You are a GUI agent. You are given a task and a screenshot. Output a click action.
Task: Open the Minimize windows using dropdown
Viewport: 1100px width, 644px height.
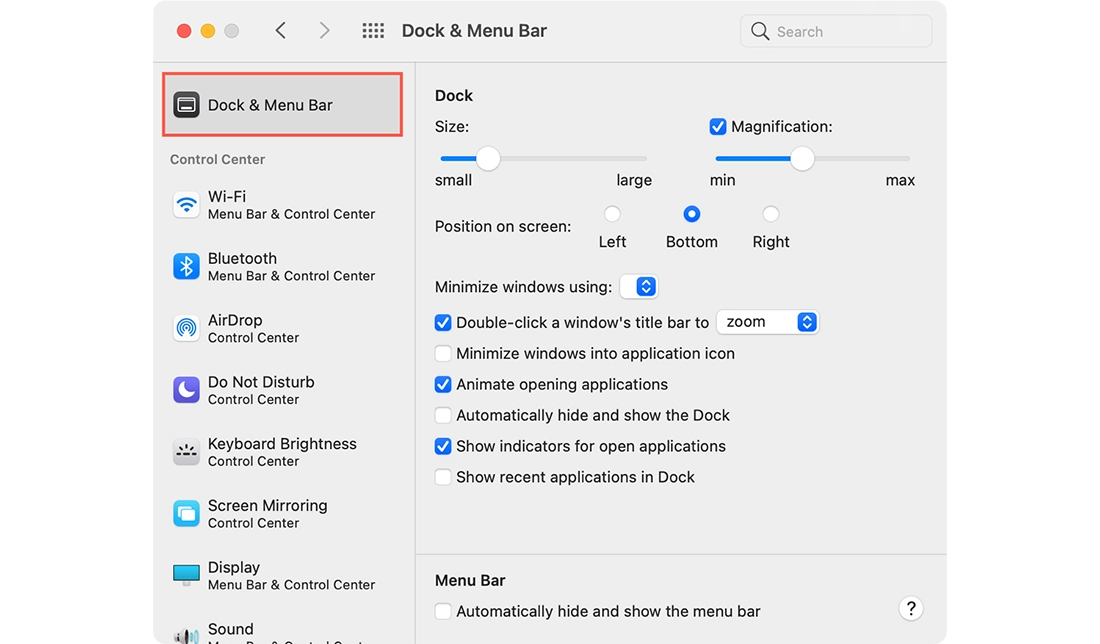coord(639,286)
